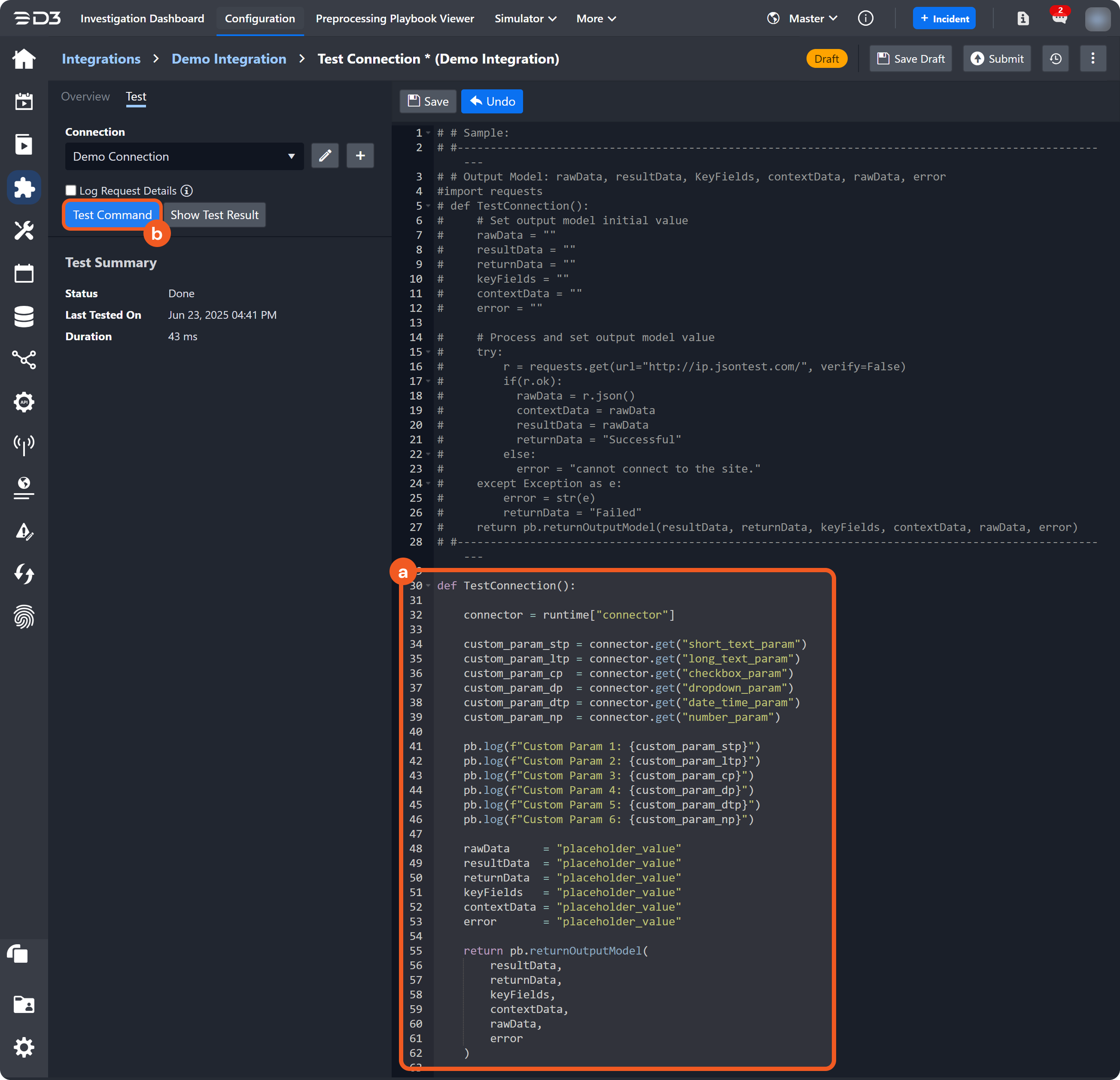
Task: Open the notifications icon with red badge
Action: point(1059,18)
